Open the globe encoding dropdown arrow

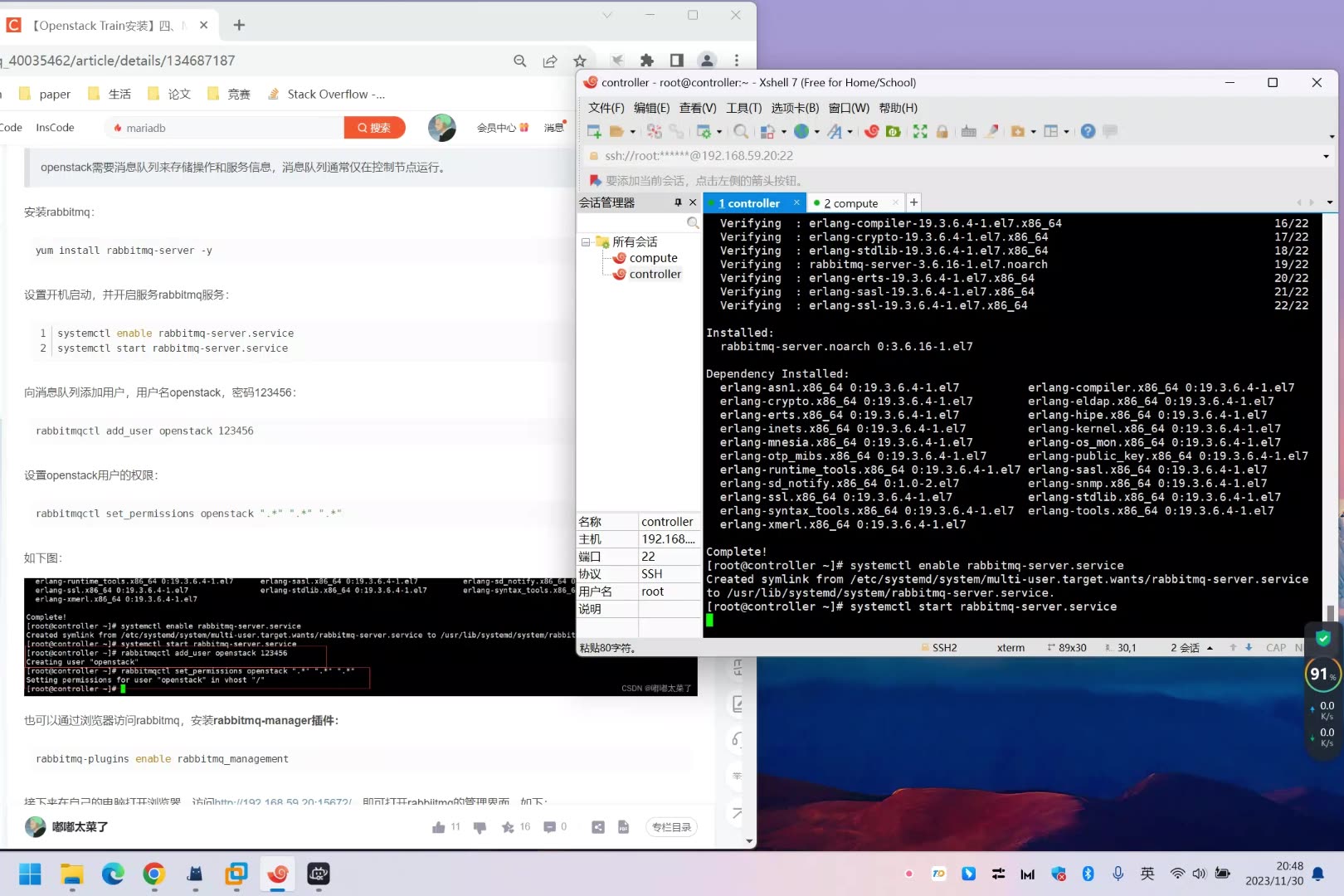coord(817,131)
